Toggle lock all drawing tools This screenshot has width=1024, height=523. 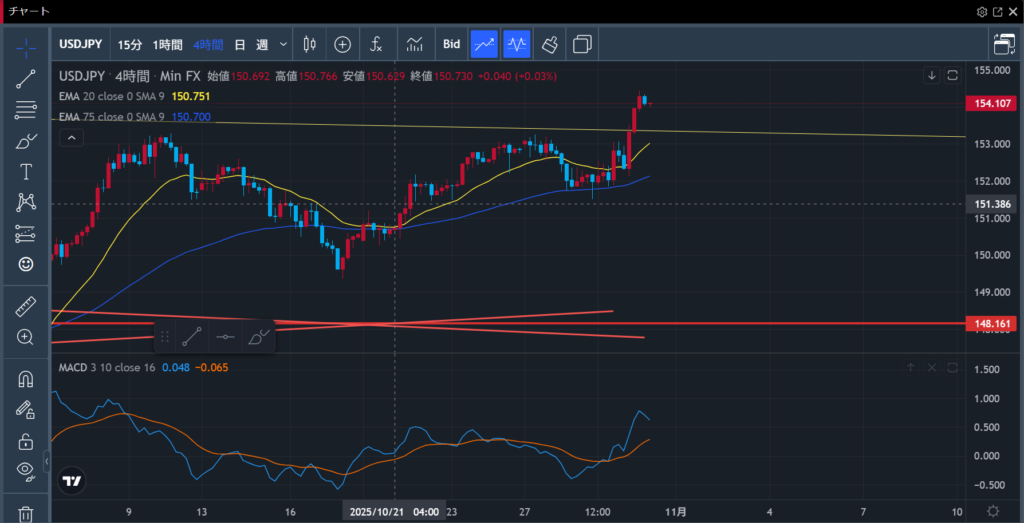pos(26,441)
